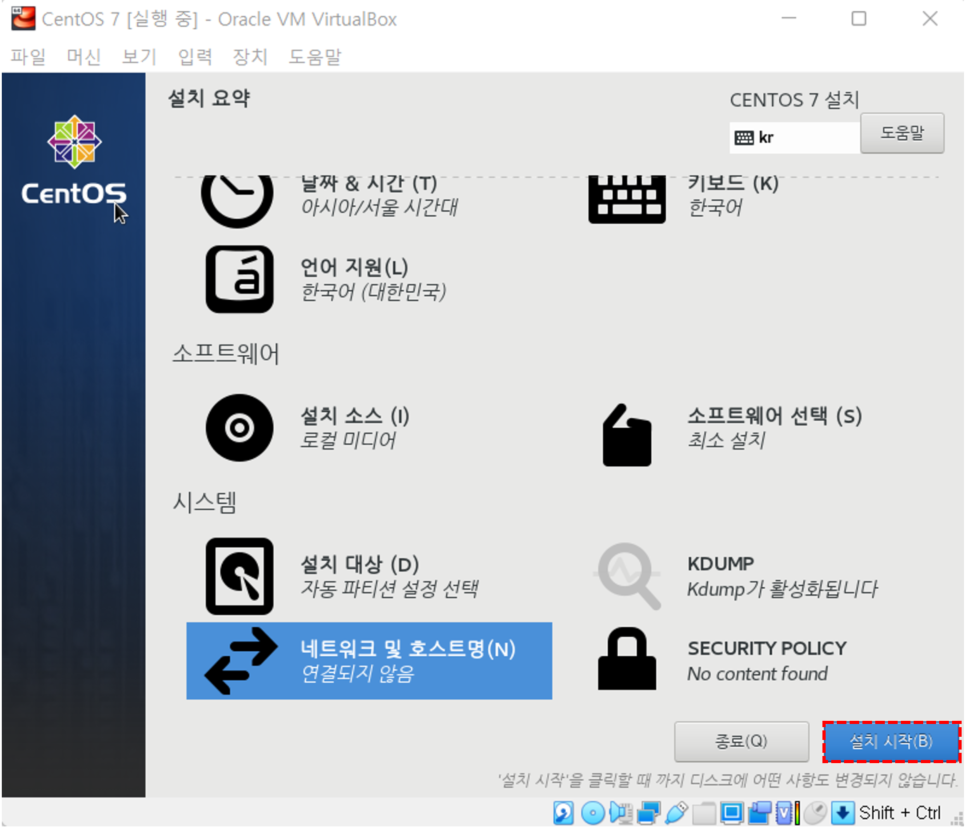Image resolution: width=967 pixels, height=828 pixels.
Task: Click the SECURITY POLICY label
Action: tap(767, 649)
